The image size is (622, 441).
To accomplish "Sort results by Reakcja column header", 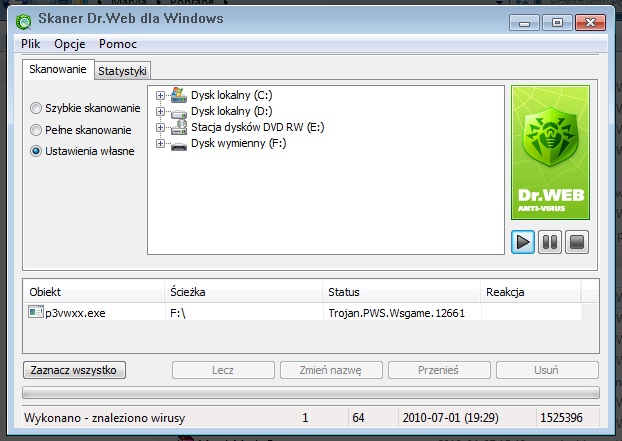I will [531, 292].
